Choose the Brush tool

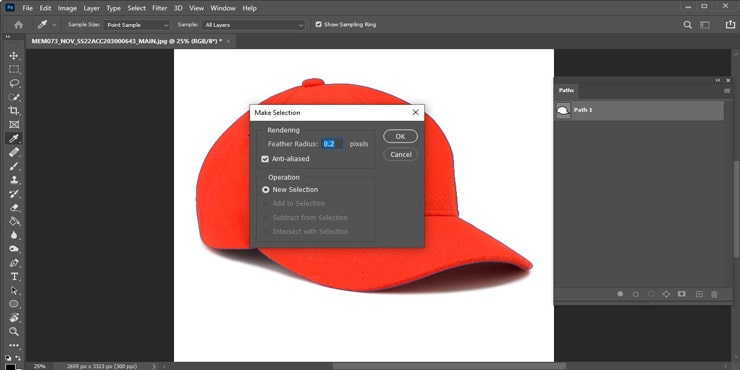point(14,166)
